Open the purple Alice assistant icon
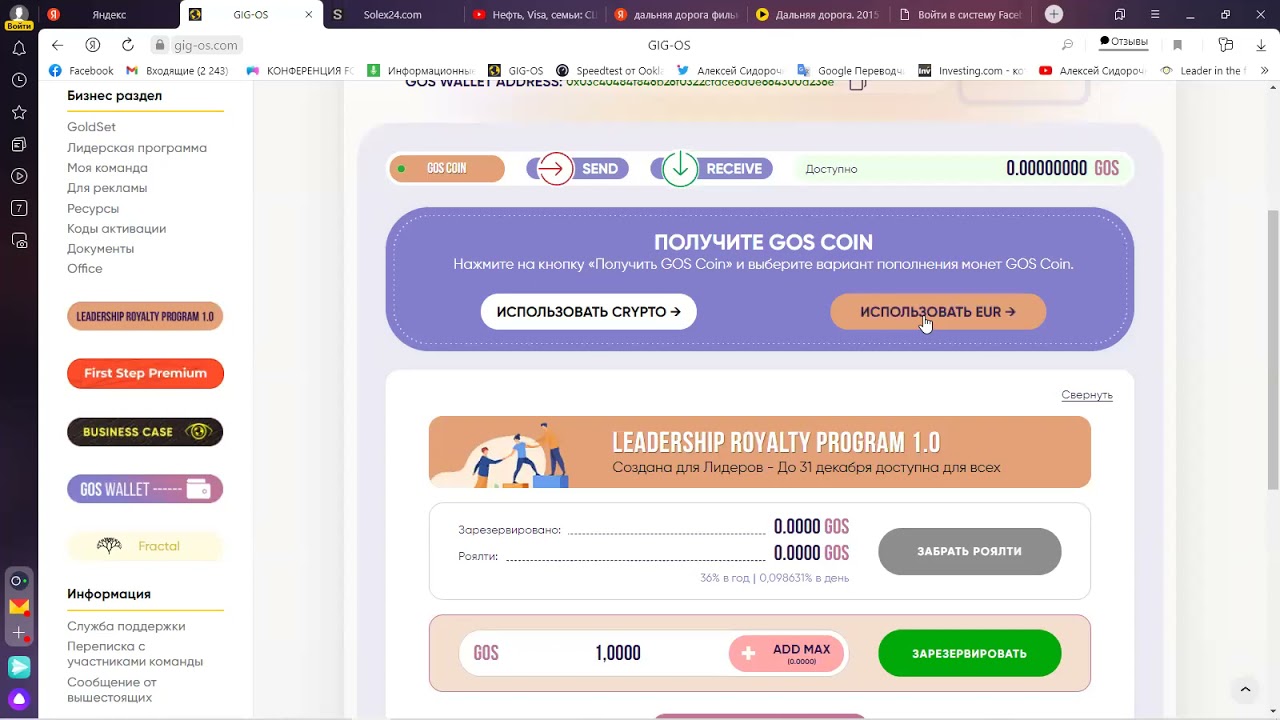Viewport: 1280px width, 720px height. coord(19,698)
